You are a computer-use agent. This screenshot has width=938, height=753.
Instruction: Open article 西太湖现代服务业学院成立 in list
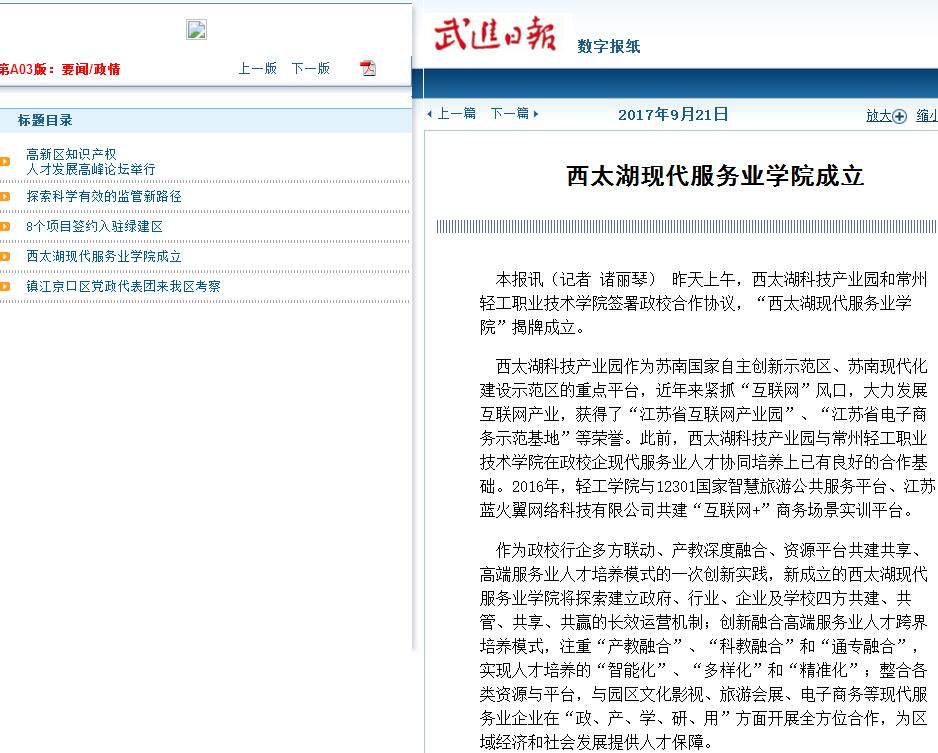pos(103,256)
